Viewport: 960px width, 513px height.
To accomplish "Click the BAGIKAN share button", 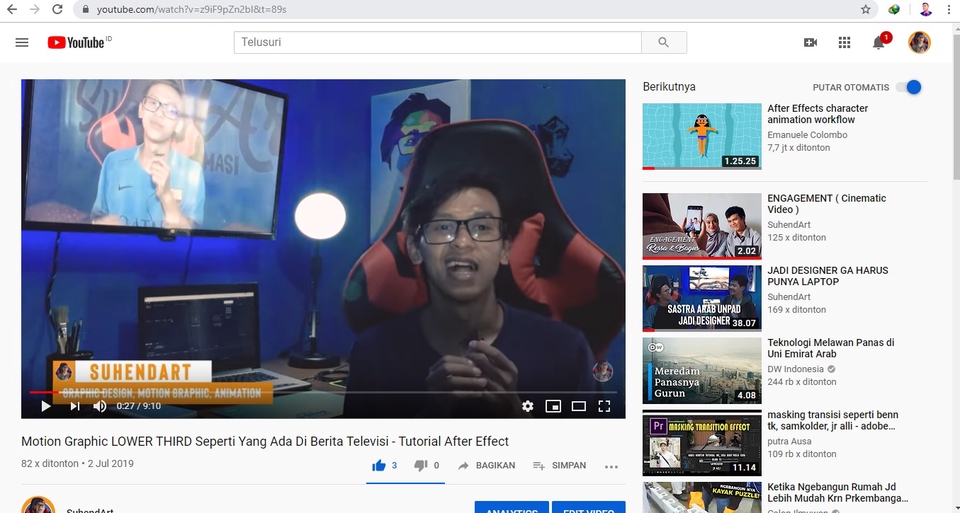I will (x=486, y=465).
